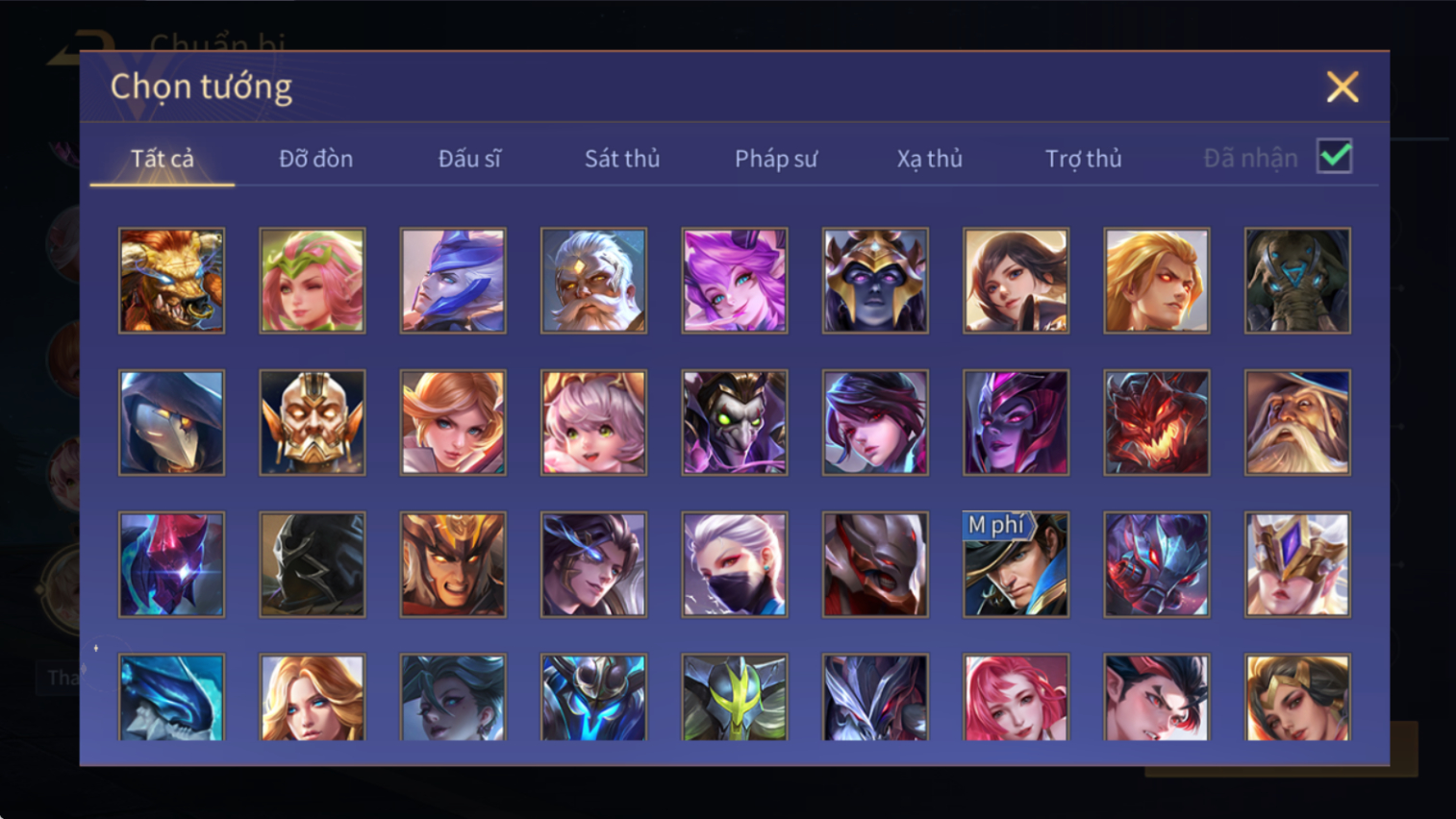Open the 'Trợ thủ' tab
Screen dimensions: 1456x819
tap(1083, 159)
